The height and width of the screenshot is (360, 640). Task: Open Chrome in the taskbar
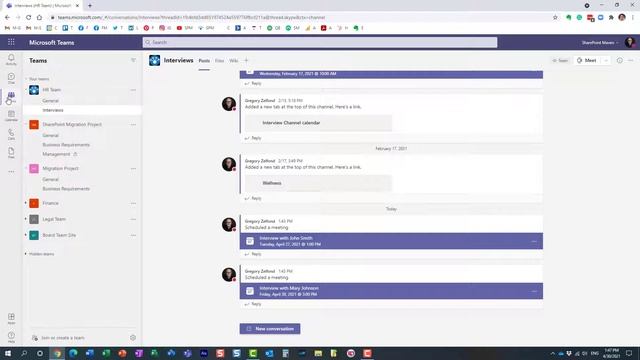click(x=57, y=353)
